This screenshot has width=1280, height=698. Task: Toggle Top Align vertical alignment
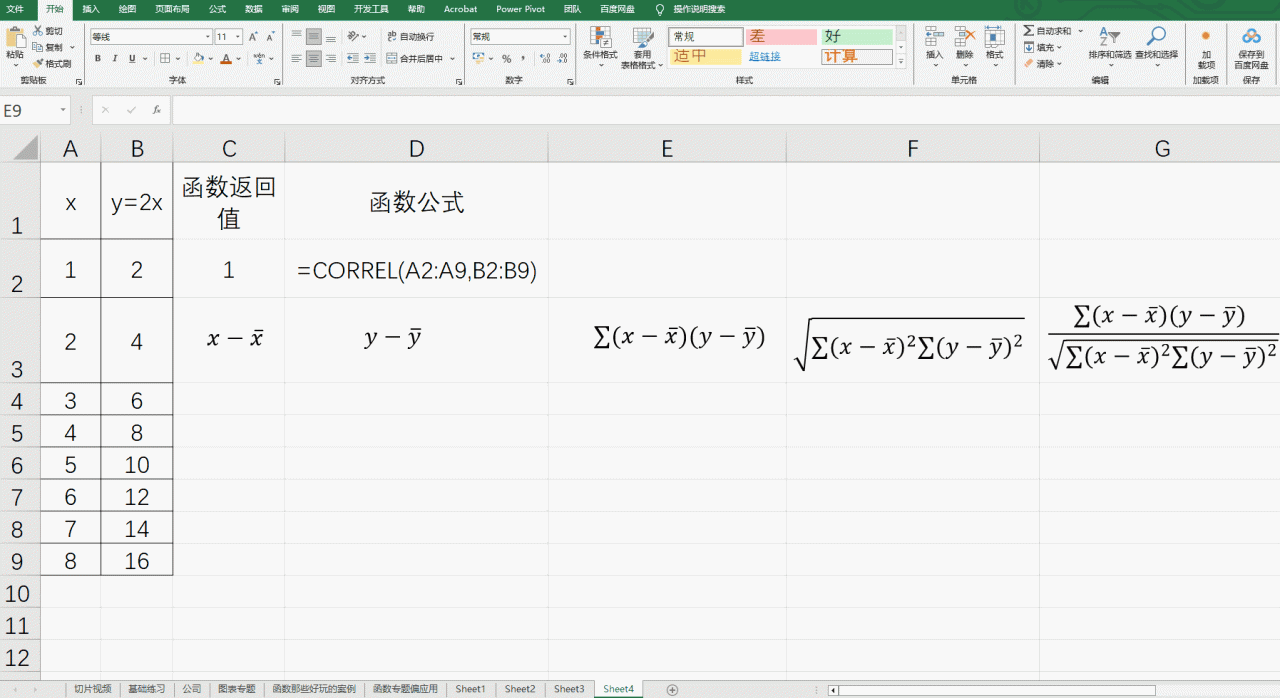(x=296, y=36)
